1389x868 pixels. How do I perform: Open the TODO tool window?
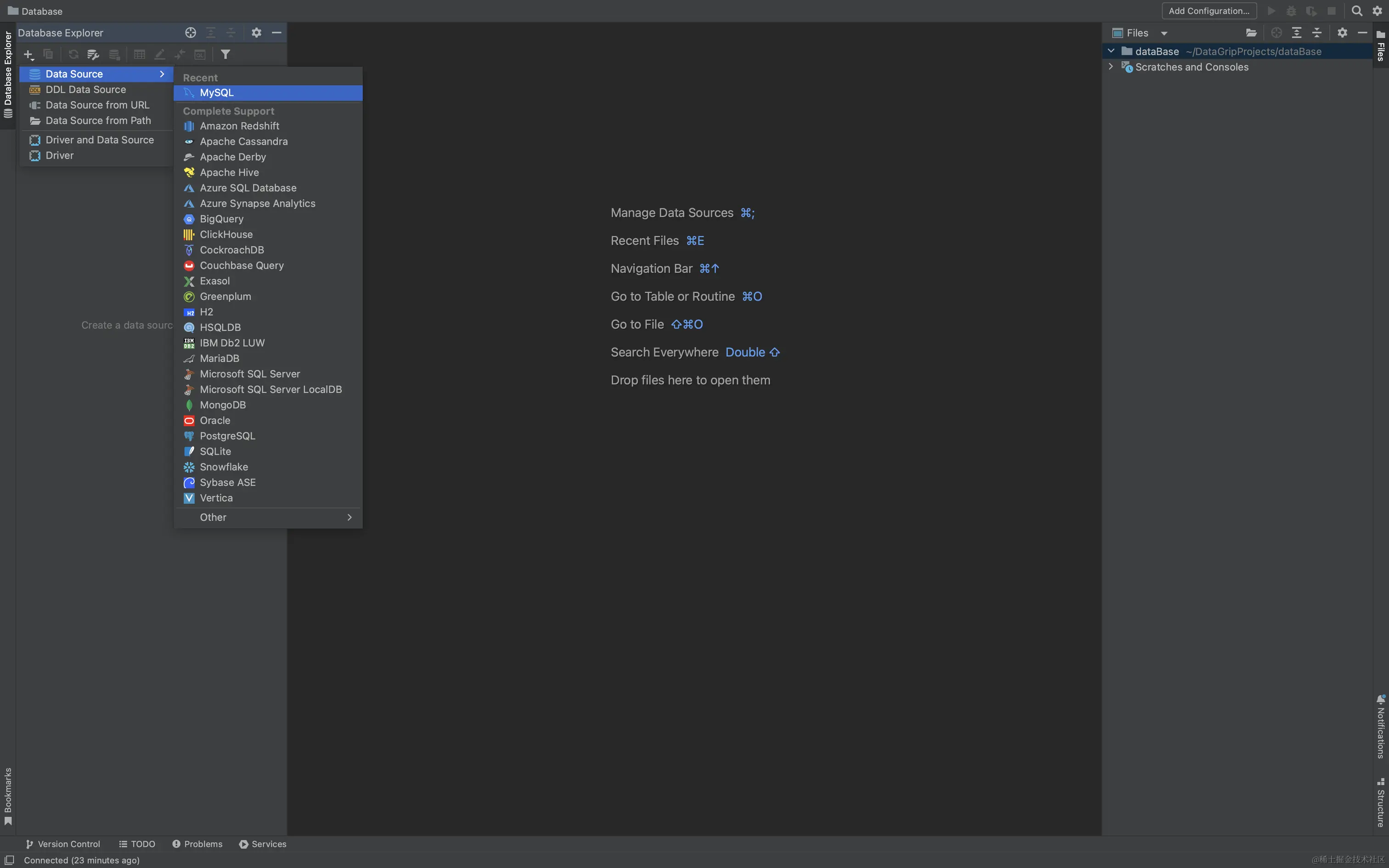[x=136, y=844]
